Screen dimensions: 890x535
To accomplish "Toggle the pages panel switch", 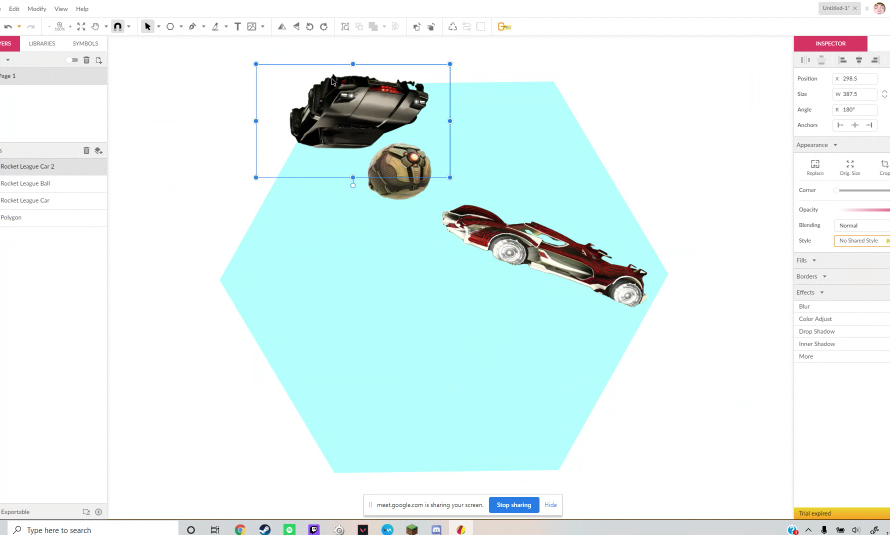I will pyautogui.click(x=72, y=60).
